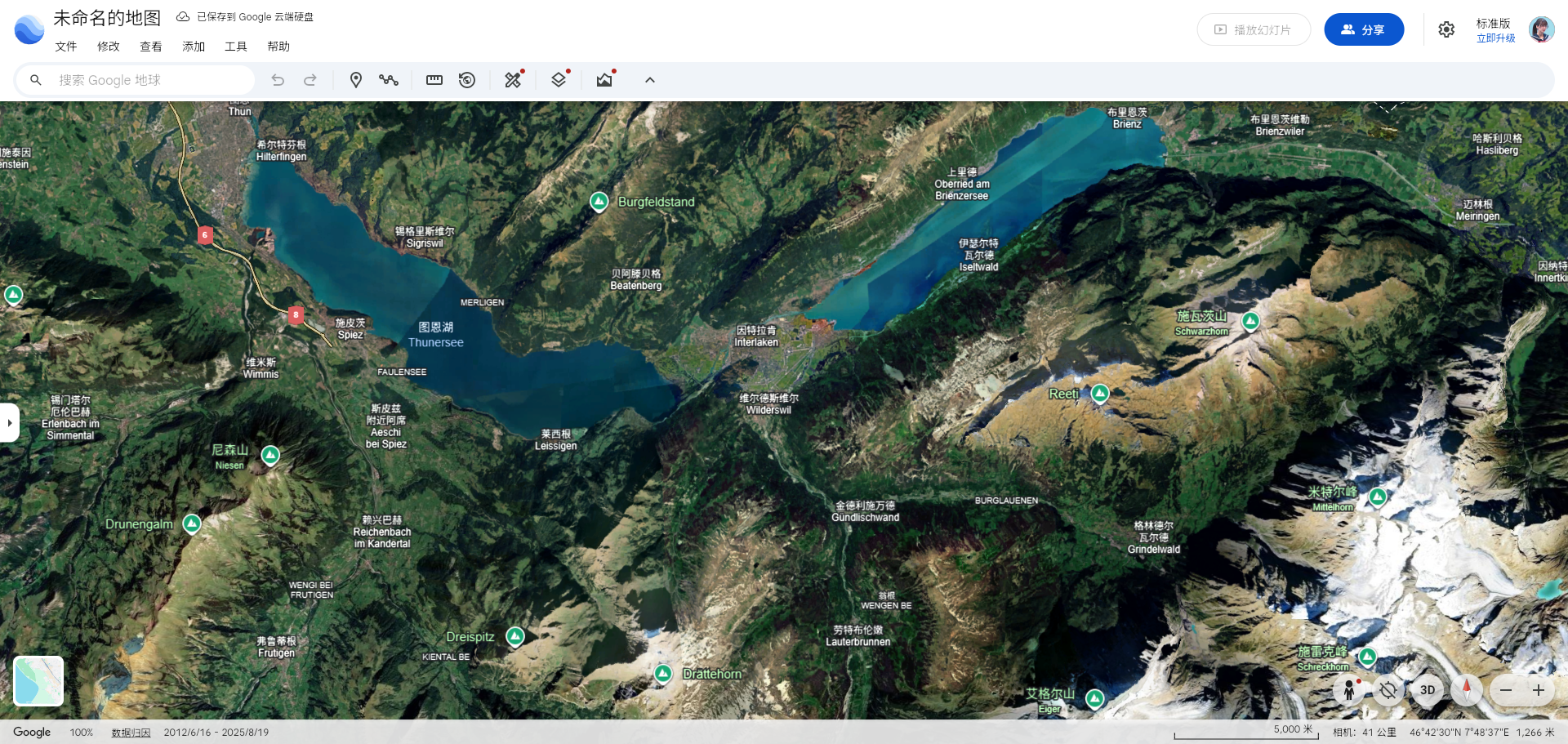Open the 工具 menu
Screen dimensions: 1568x744
[x=236, y=47]
